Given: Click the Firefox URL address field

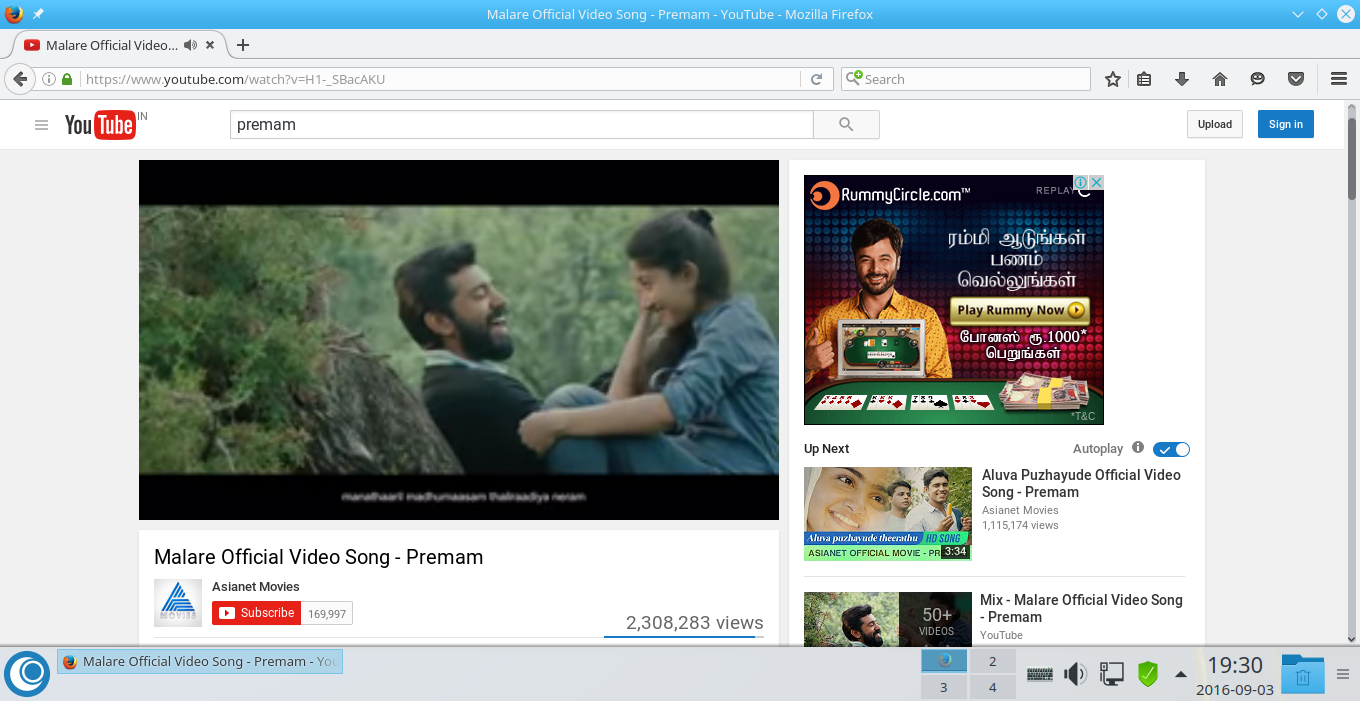Looking at the screenshot, I should [x=440, y=79].
